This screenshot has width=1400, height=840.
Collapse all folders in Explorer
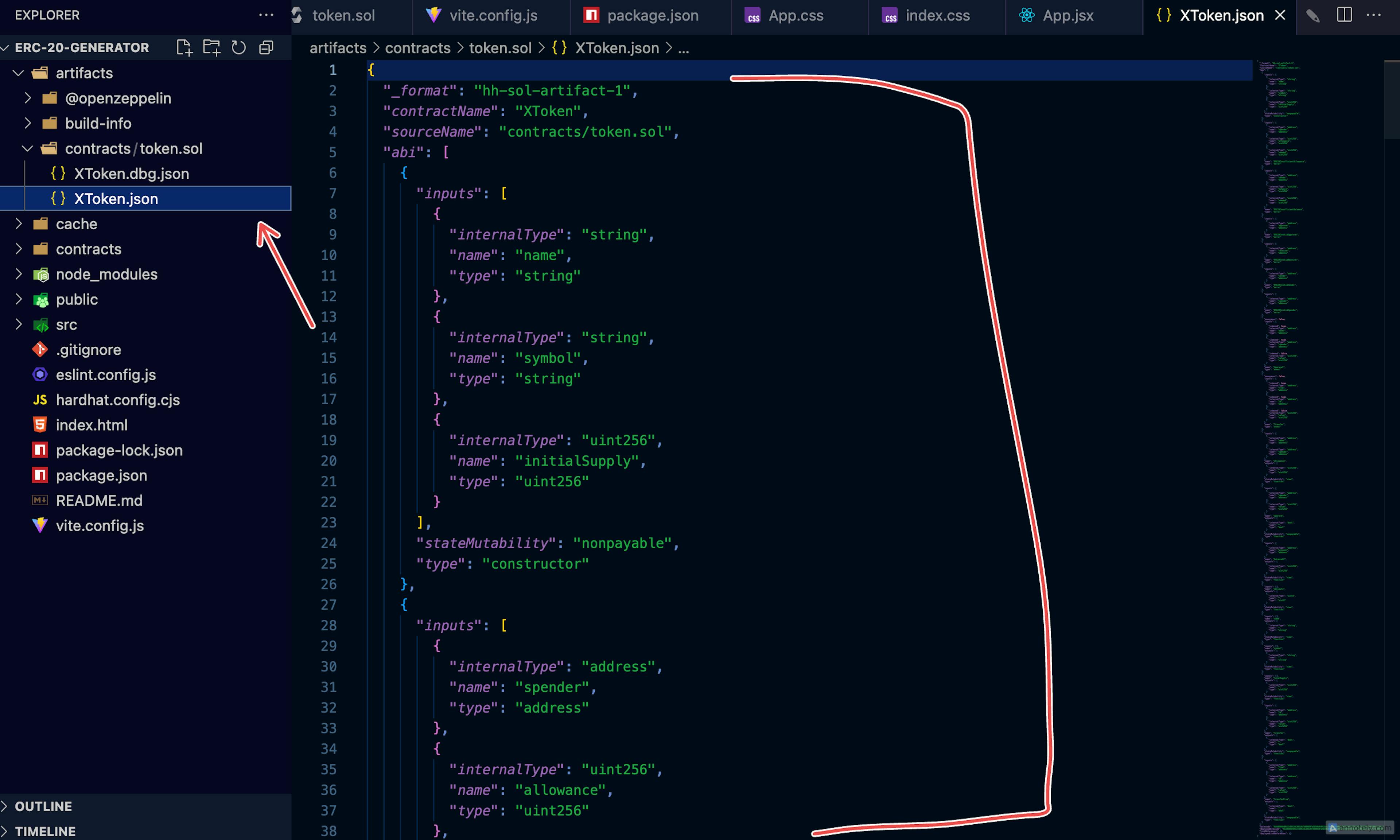(x=266, y=47)
